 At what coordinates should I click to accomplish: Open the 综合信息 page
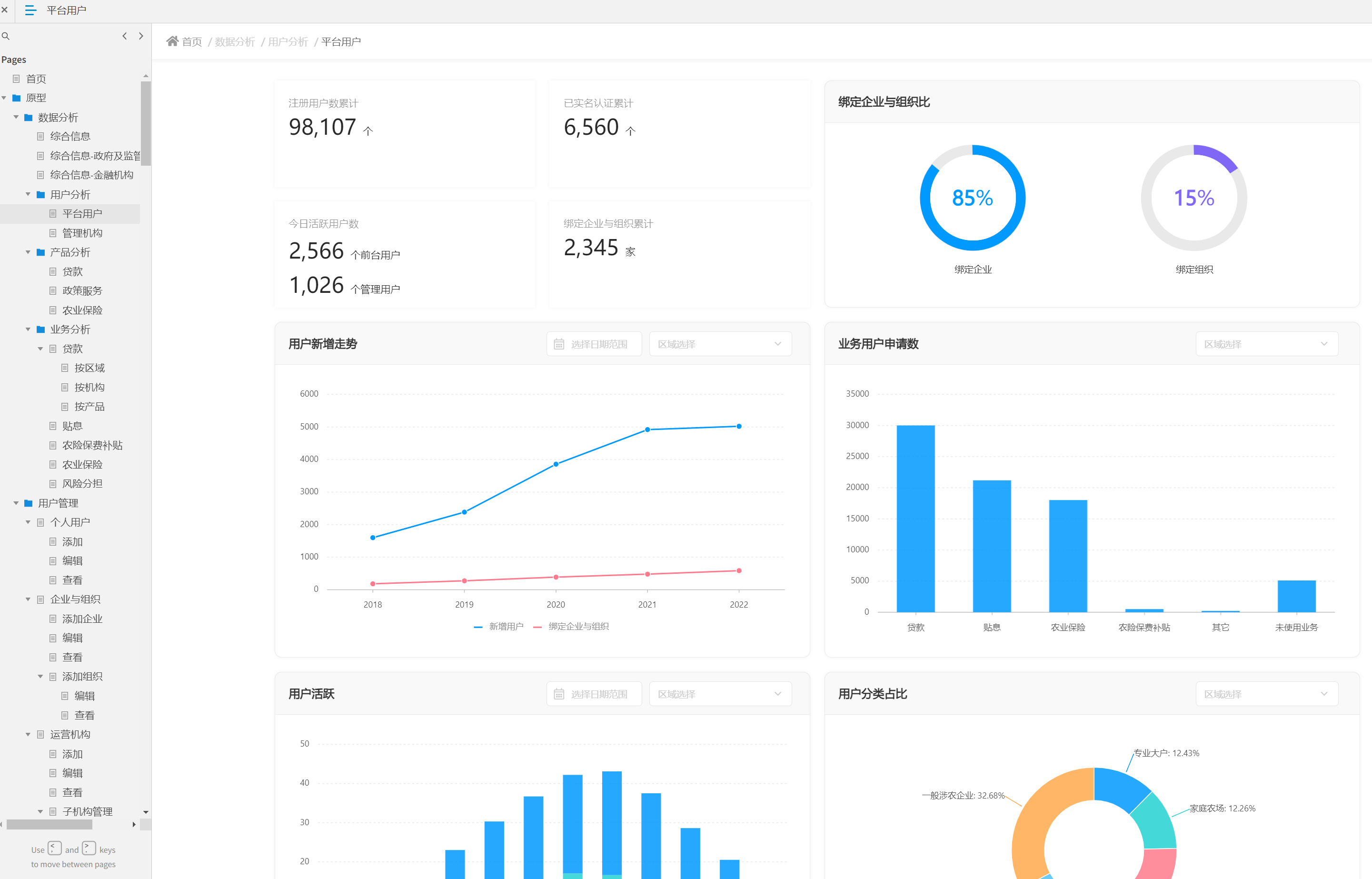(x=70, y=136)
